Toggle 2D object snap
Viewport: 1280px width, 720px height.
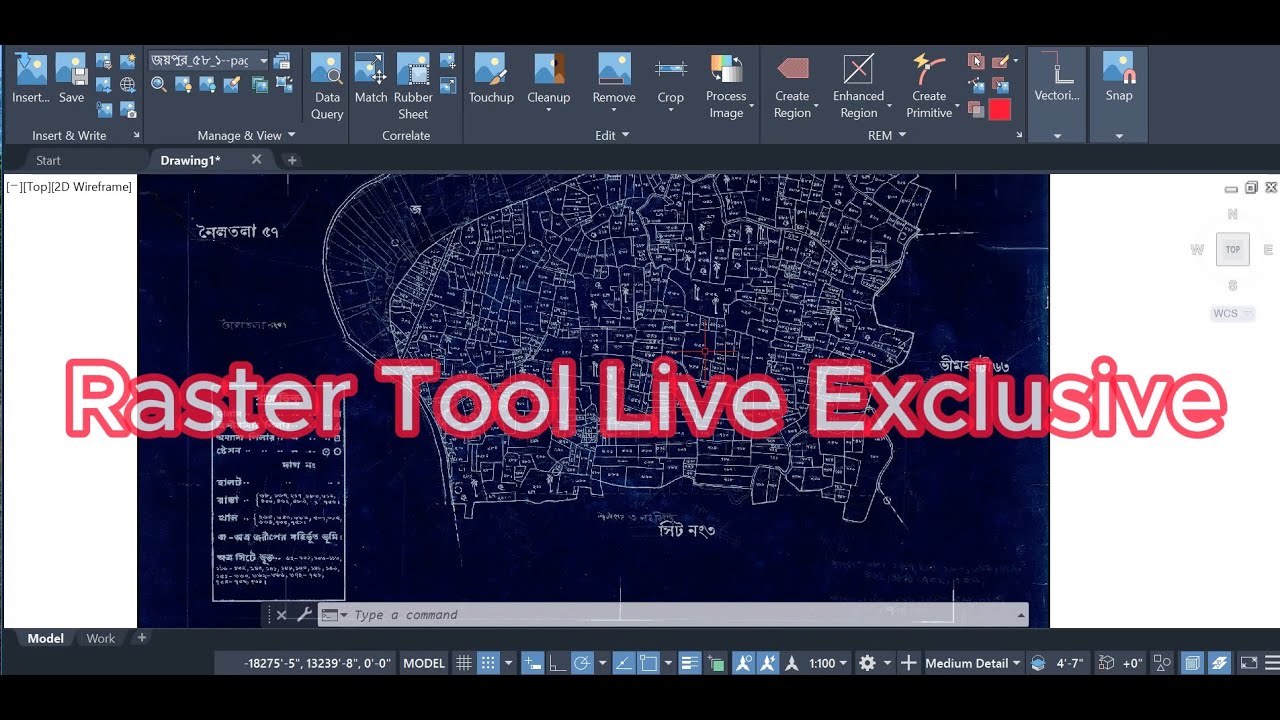pos(649,663)
